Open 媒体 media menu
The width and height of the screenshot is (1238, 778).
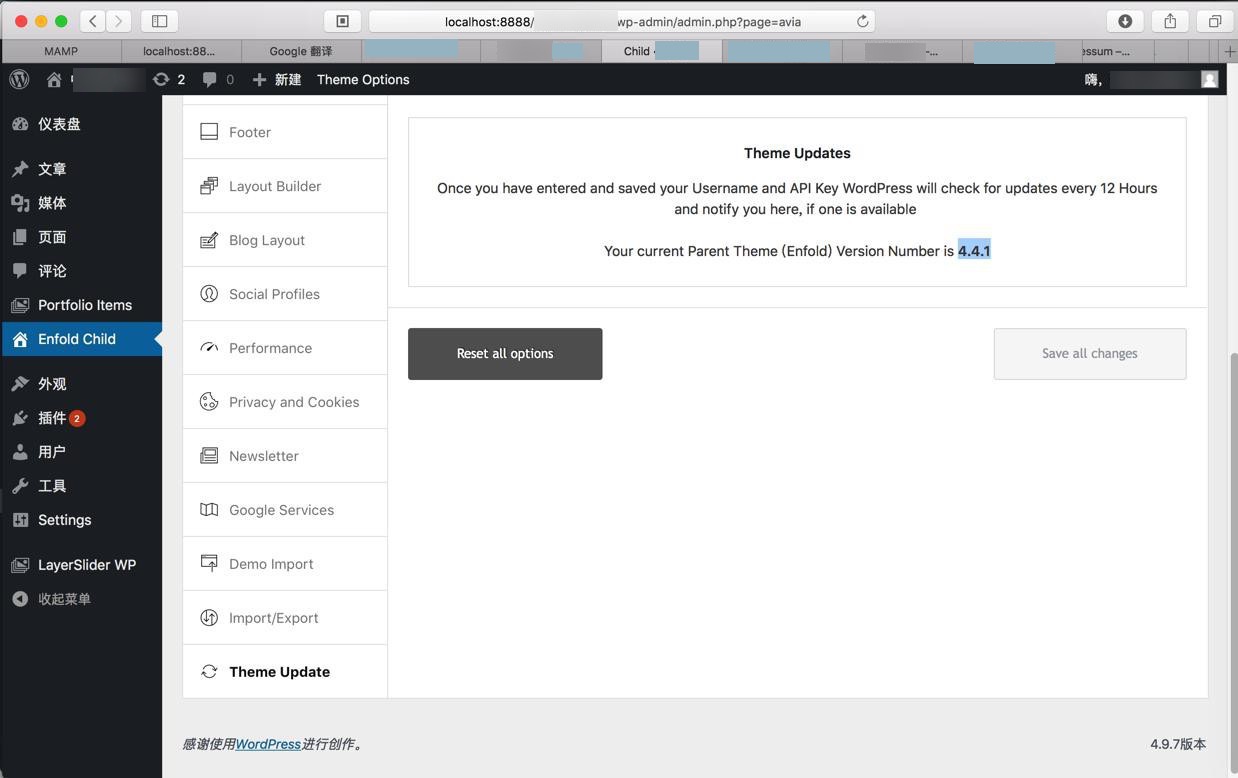81,203
